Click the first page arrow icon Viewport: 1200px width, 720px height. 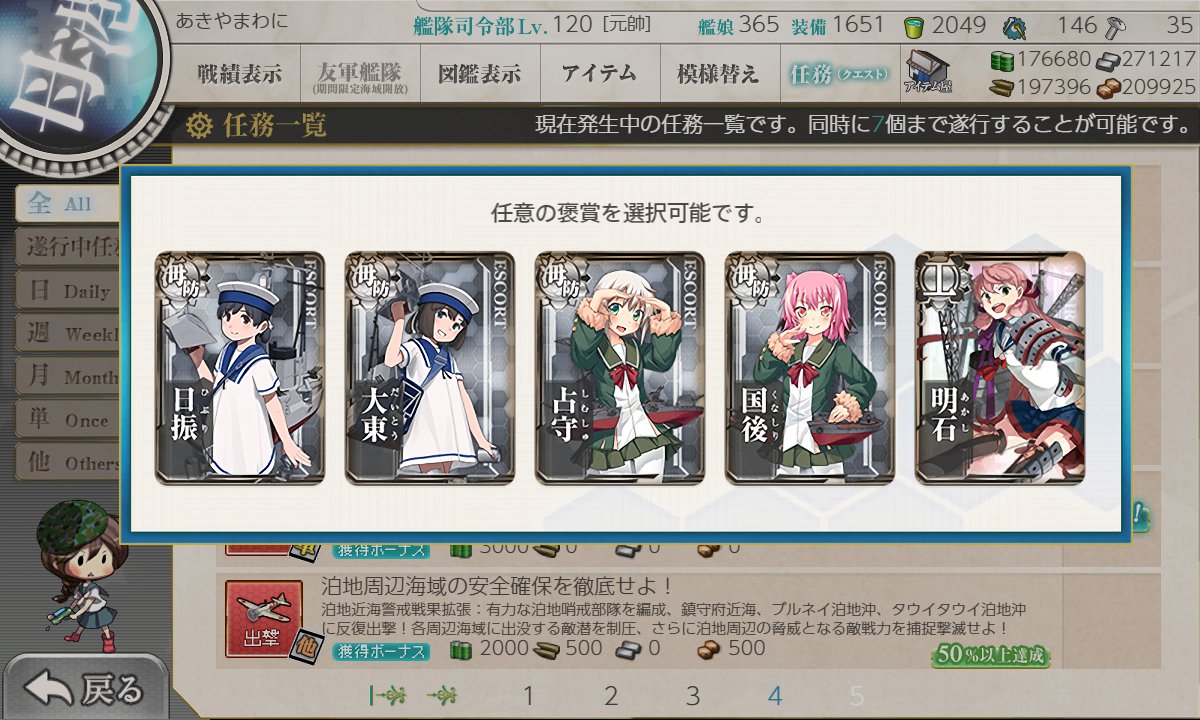[386, 696]
